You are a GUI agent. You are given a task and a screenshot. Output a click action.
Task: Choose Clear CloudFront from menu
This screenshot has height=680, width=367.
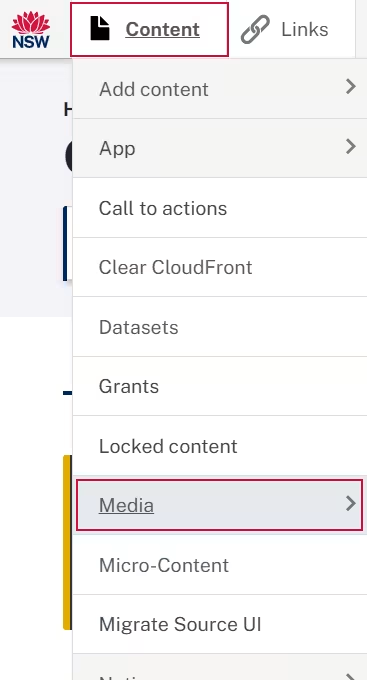point(220,268)
